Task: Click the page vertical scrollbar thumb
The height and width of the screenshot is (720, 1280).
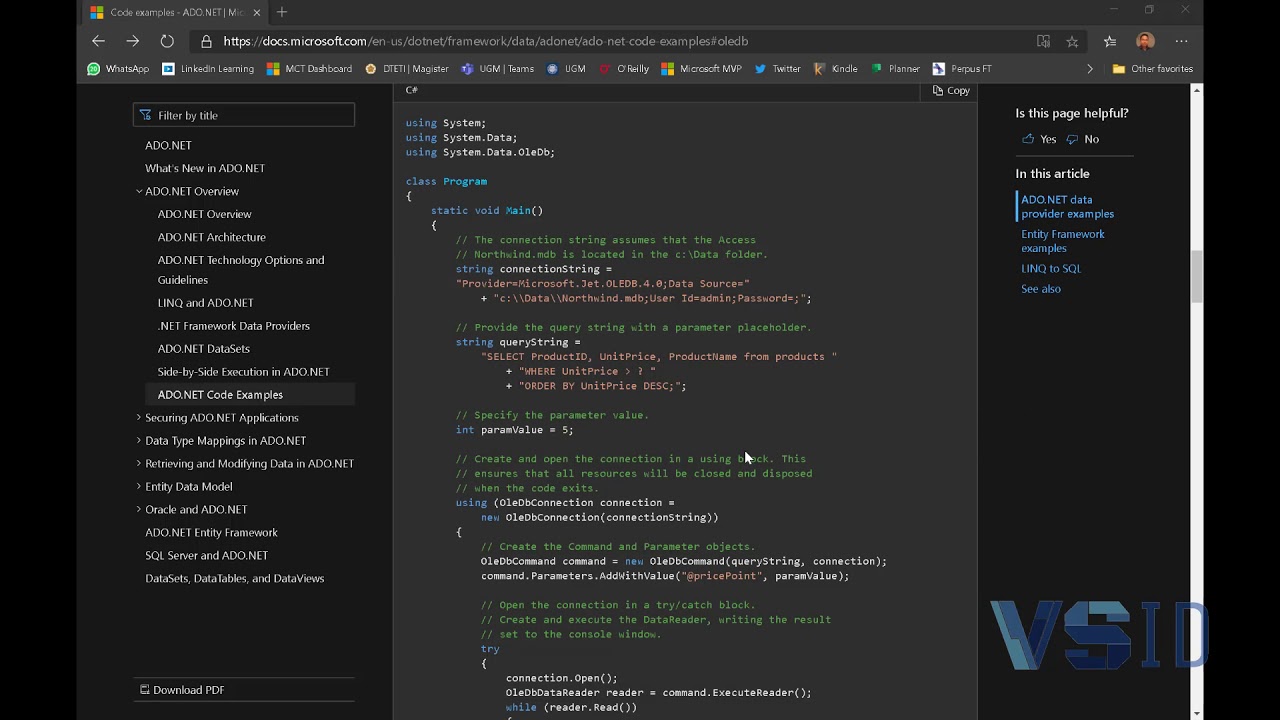Action: (1196, 276)
